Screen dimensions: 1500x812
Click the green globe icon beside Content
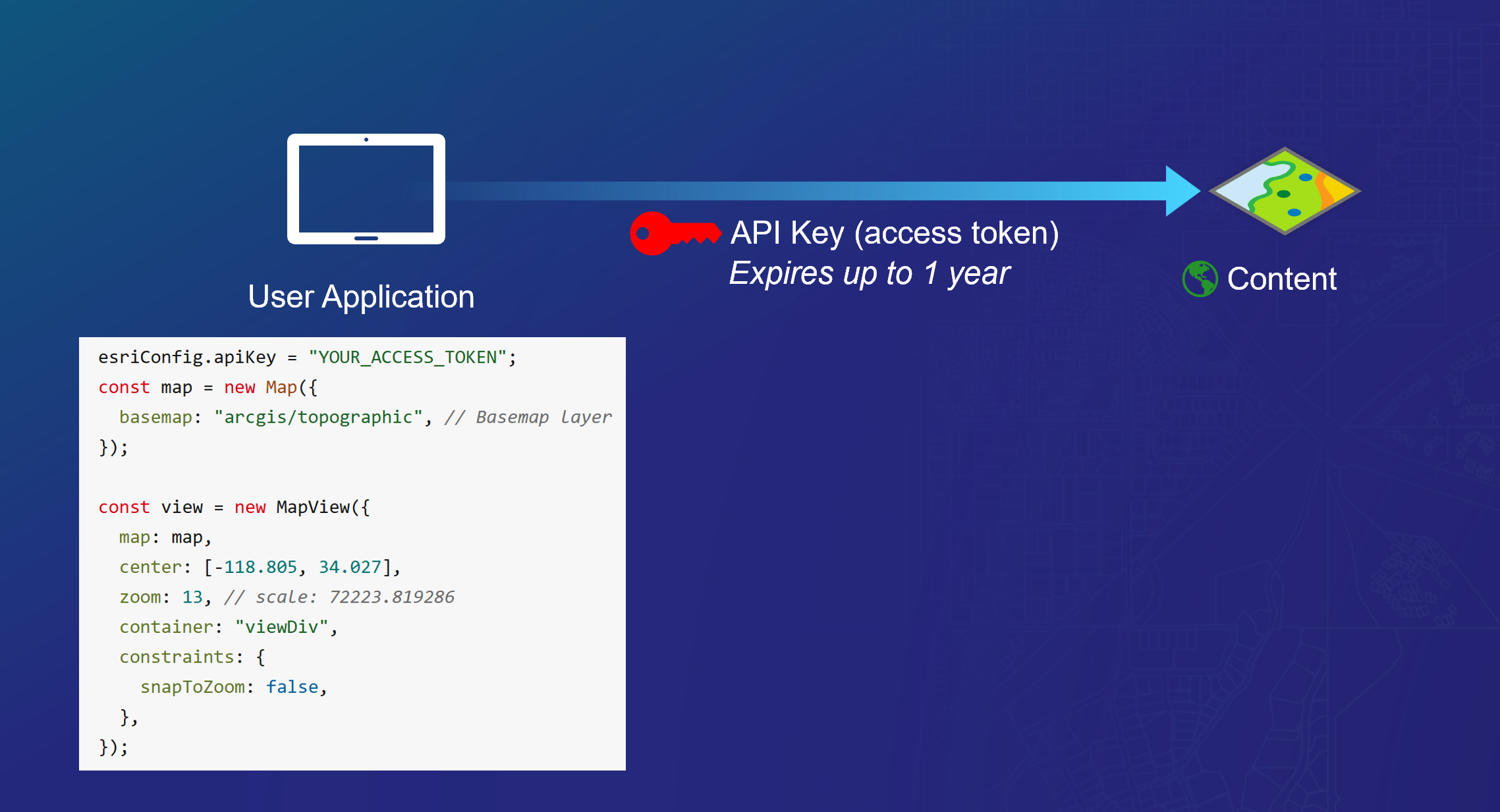coord(1199,279)
